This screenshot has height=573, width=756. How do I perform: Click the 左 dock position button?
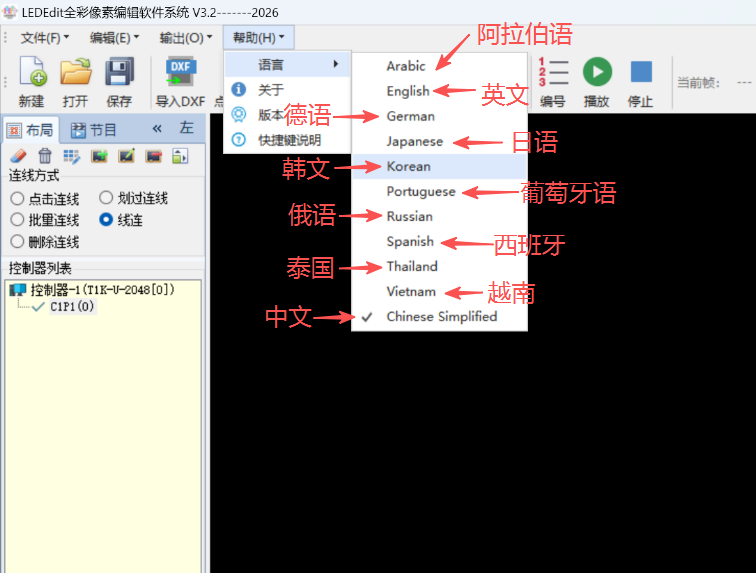click(187, 128)
